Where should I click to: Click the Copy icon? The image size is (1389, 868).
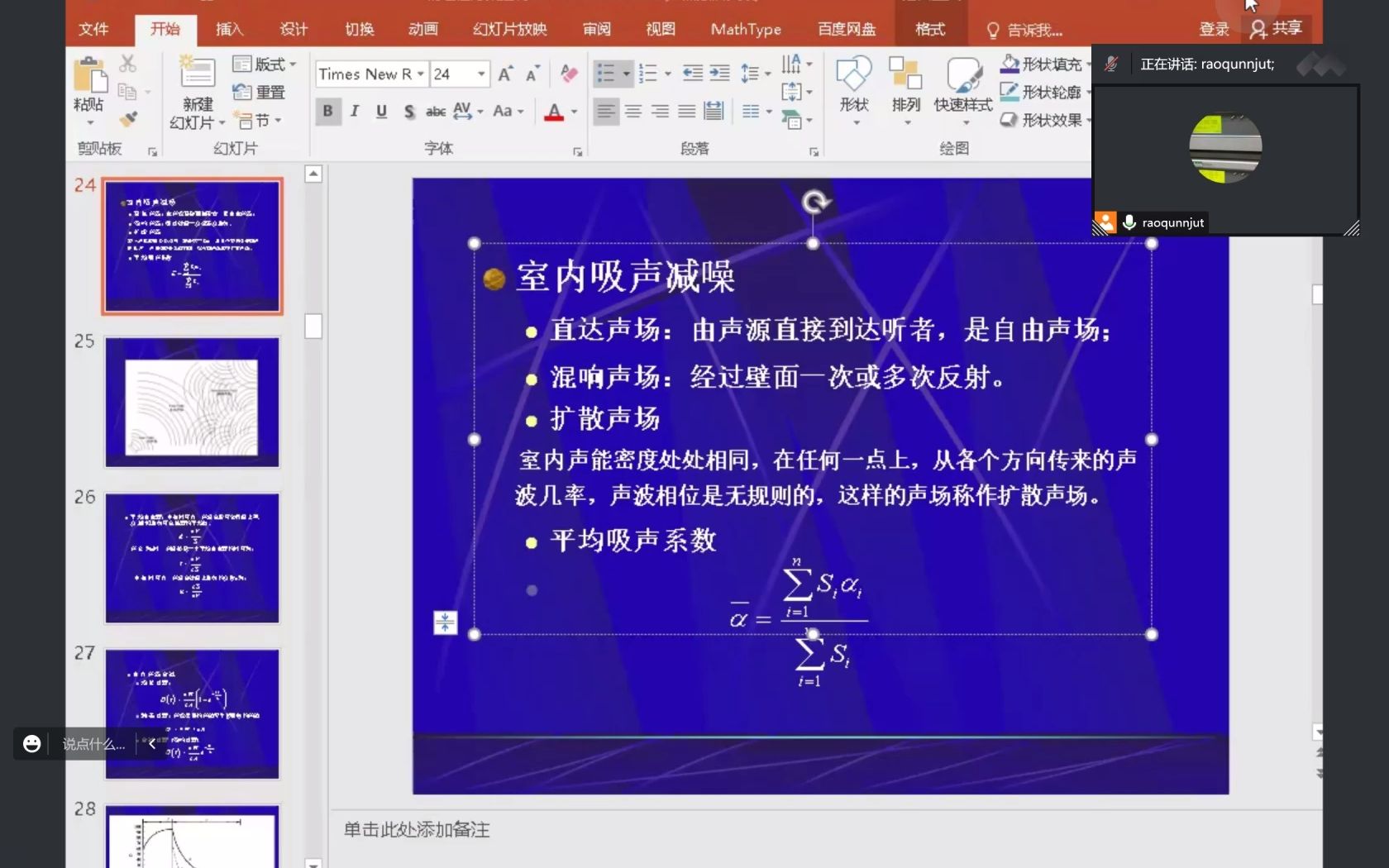pos(126,92)
